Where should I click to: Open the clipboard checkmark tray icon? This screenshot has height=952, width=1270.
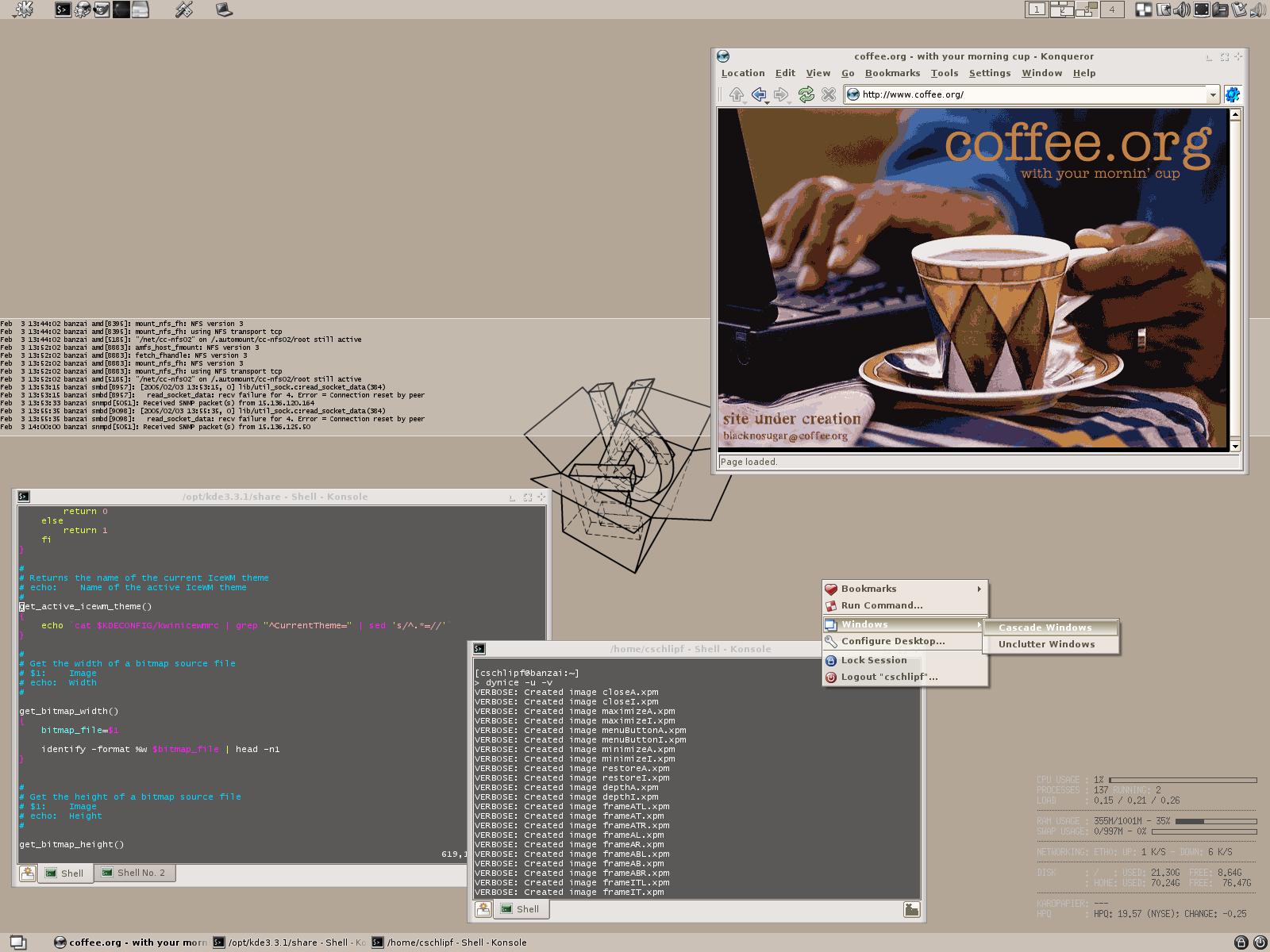coord(1240,10)
